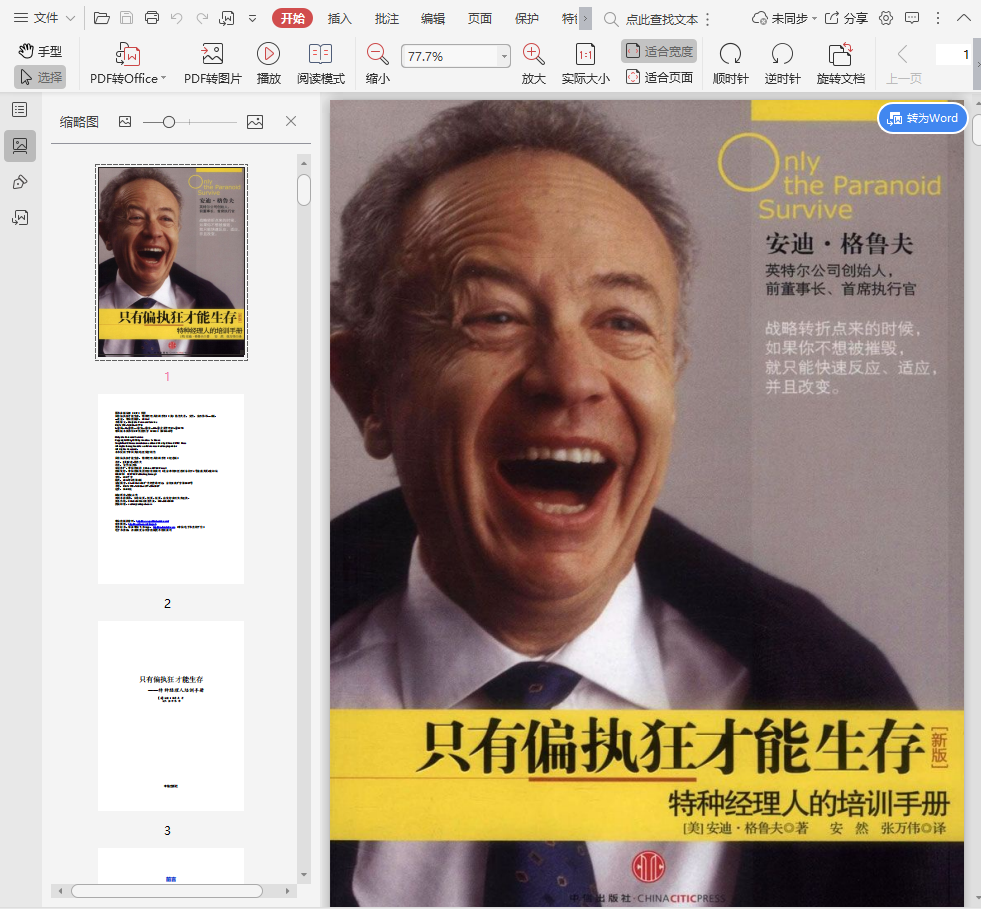This screenshot has width=981, height=909.
Task: Switch to the 手型 hand tool
Action: (x=40, y=51)
